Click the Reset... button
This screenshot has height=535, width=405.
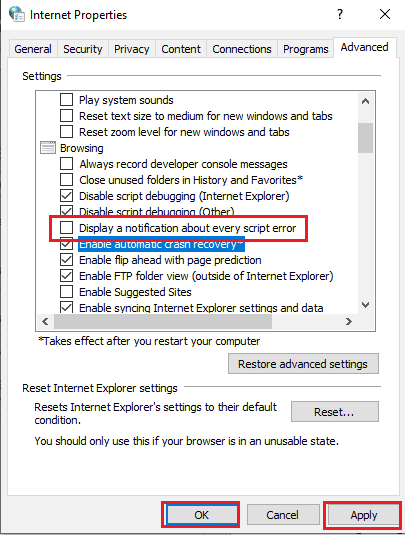click(335, 411)
